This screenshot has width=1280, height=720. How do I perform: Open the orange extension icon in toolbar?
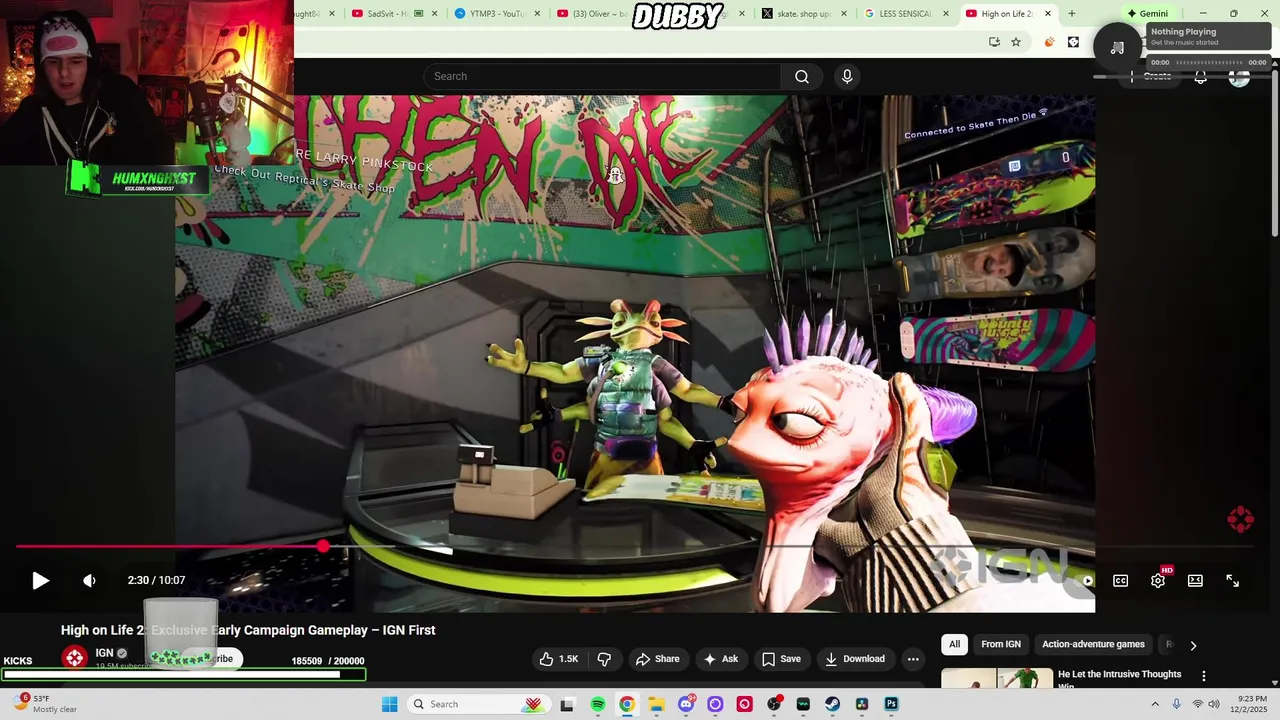click(x=1049, y=42)
